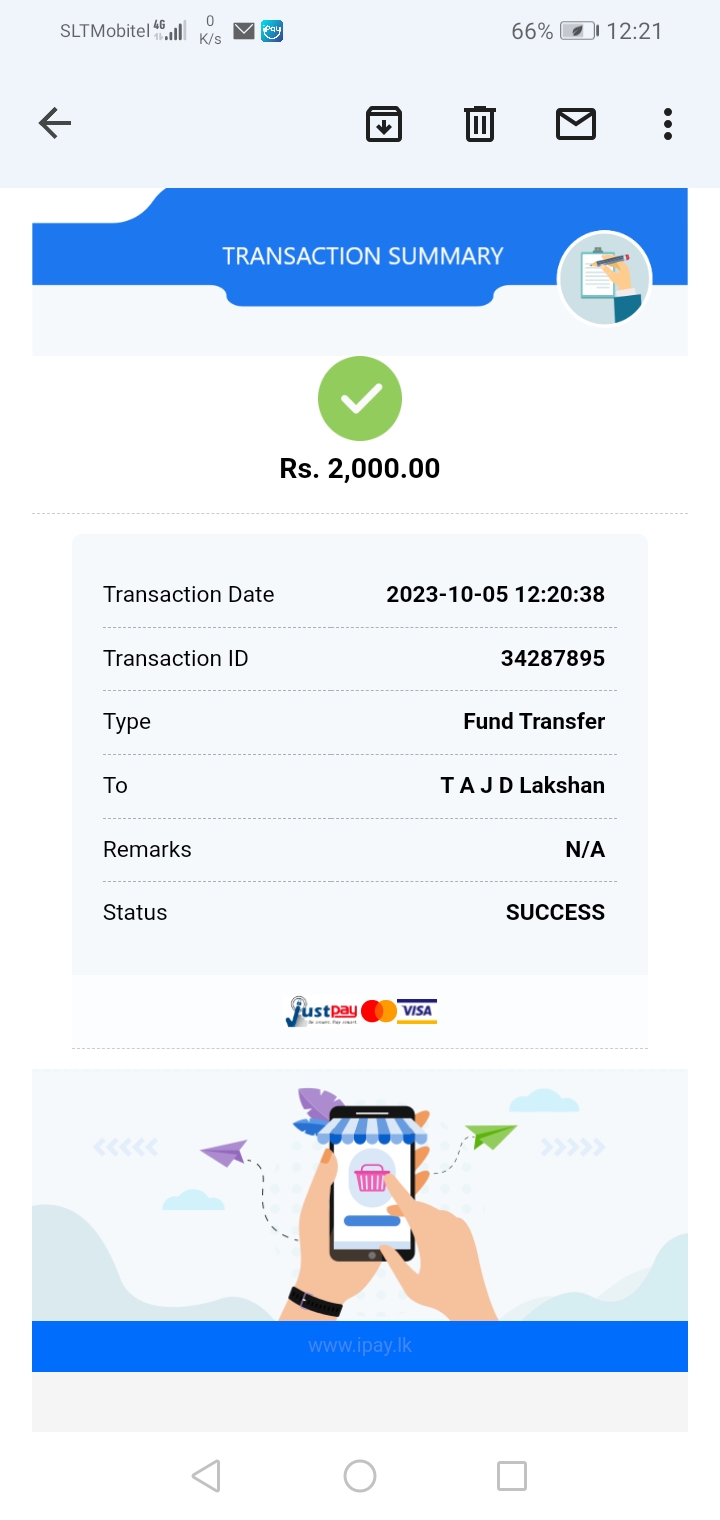Image resolution: width=720 pixels, height=1520 pixels.
Task: Open the three-dot overflow menu
Action: (667, 124)
